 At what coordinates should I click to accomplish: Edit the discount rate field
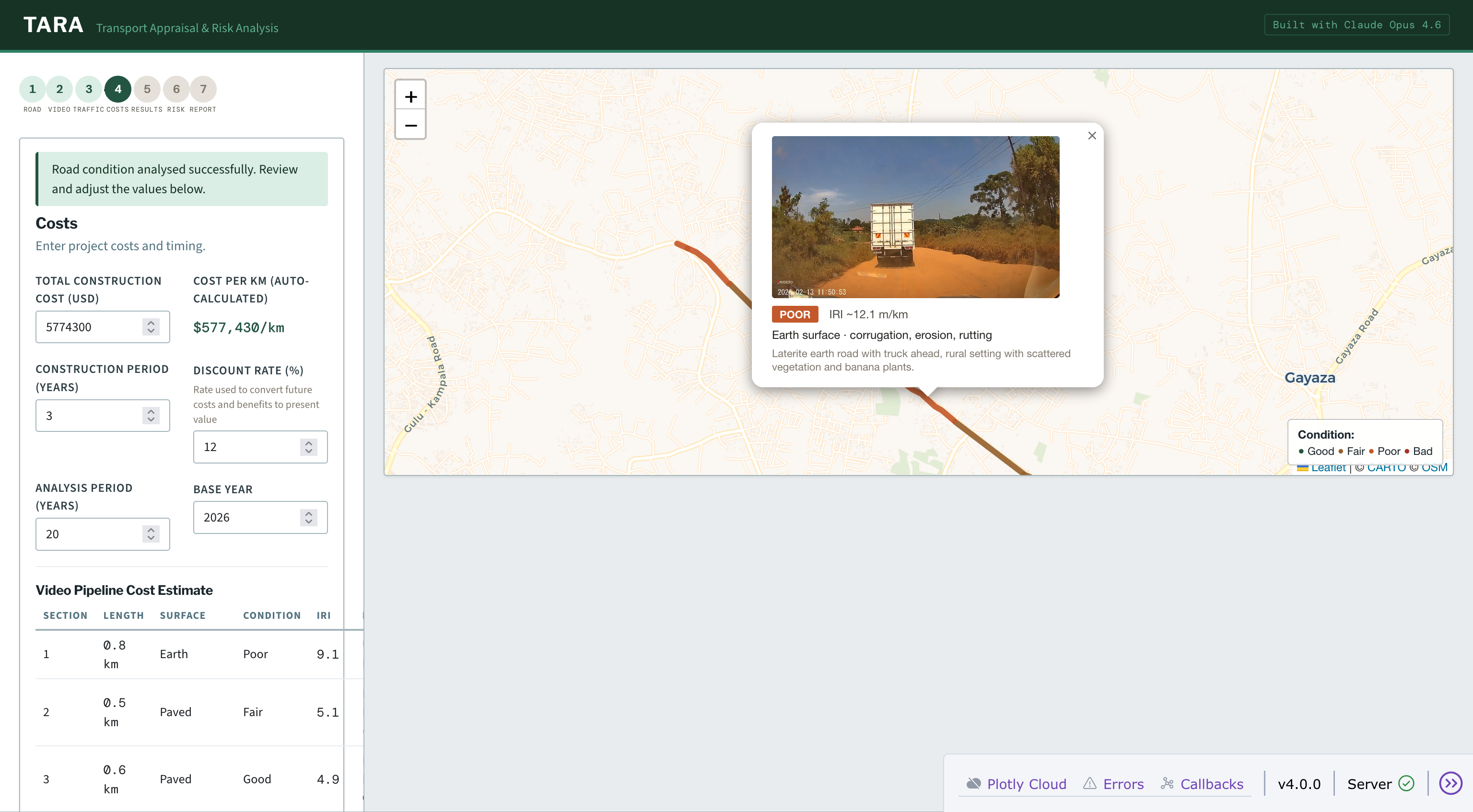click(260, 447)
